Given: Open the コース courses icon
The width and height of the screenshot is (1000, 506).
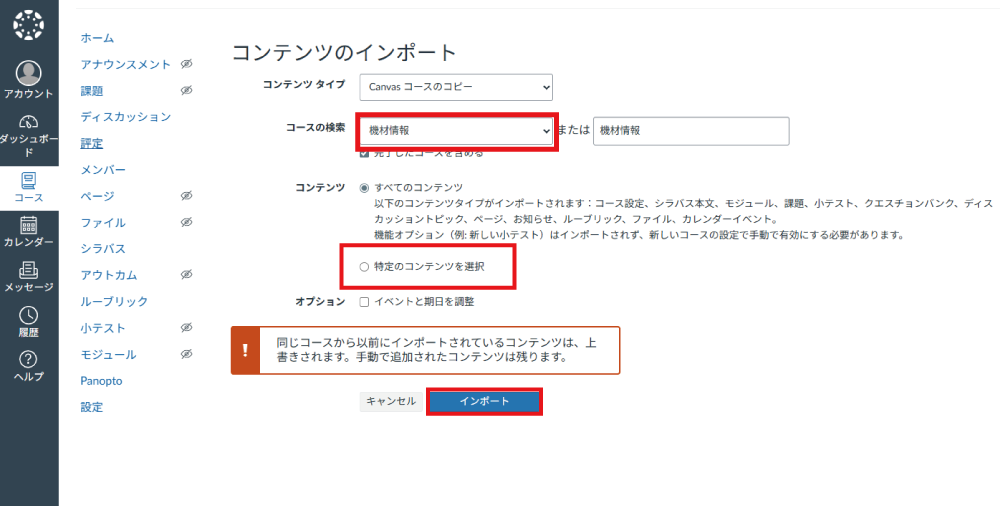Looking at the screenshot, I should pyautogui.click(x=29, y=181).
